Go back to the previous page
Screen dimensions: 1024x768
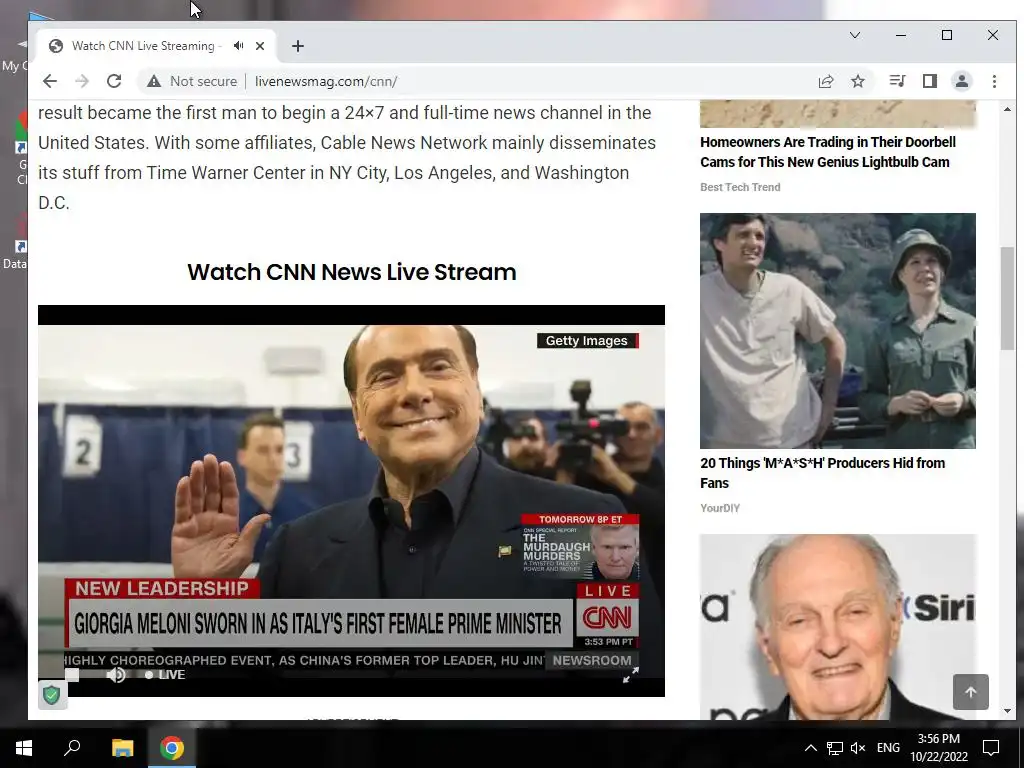point(50,81)
